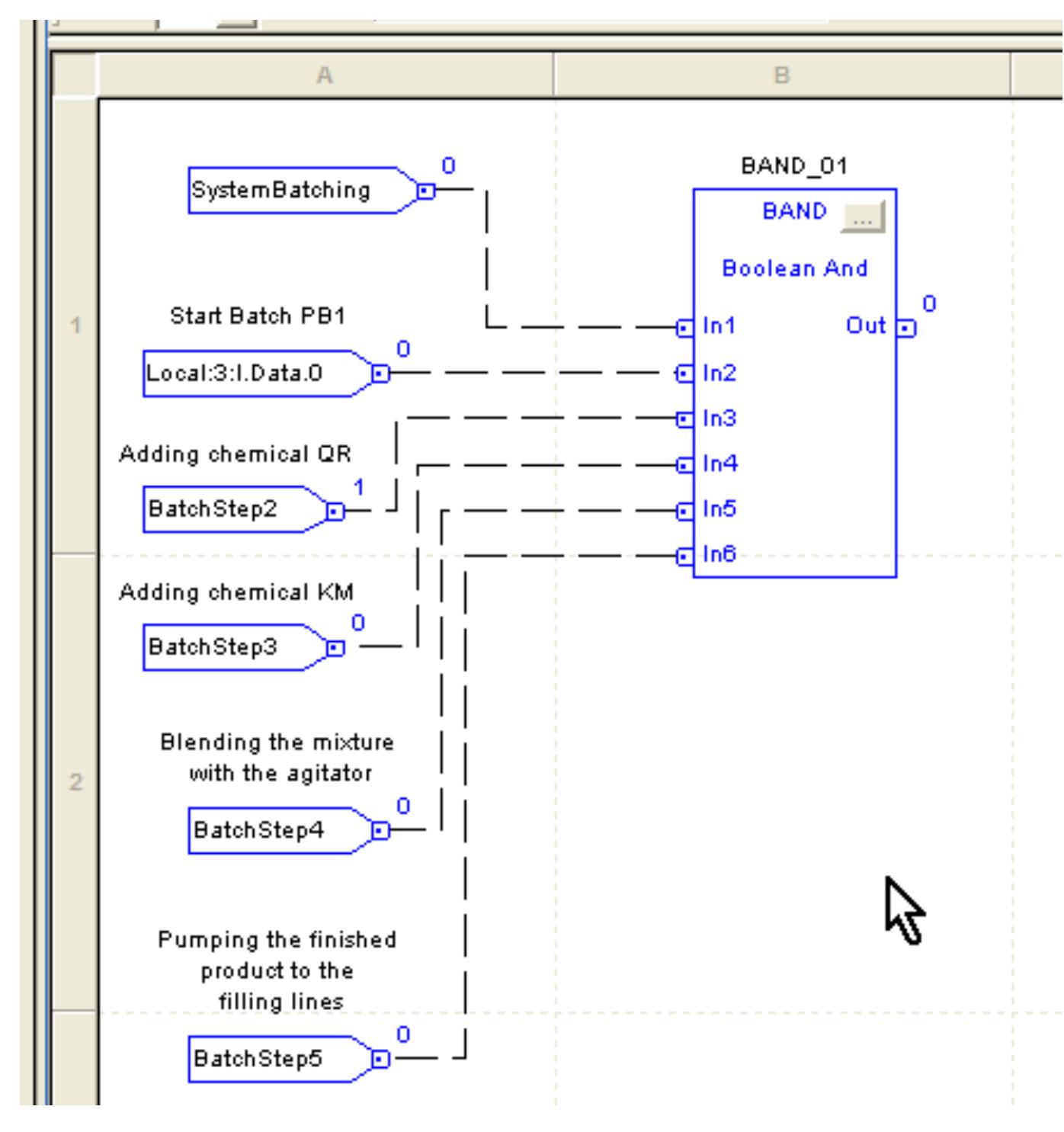Select the 'Pumping the finished product' comment
This screenshot has height=1132, width=1064.
coord(277,970)
